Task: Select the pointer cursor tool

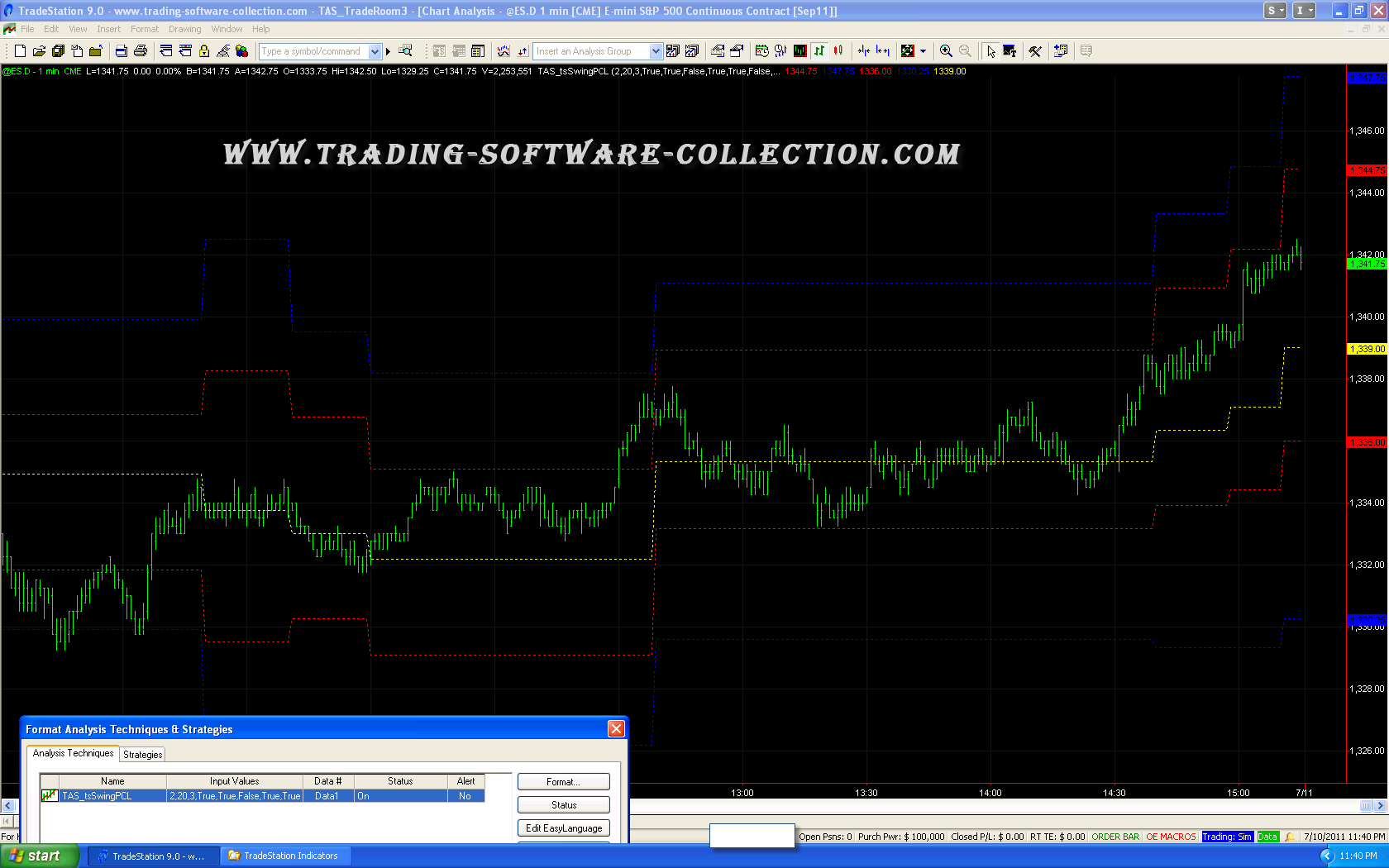Action: coord(990,51)
